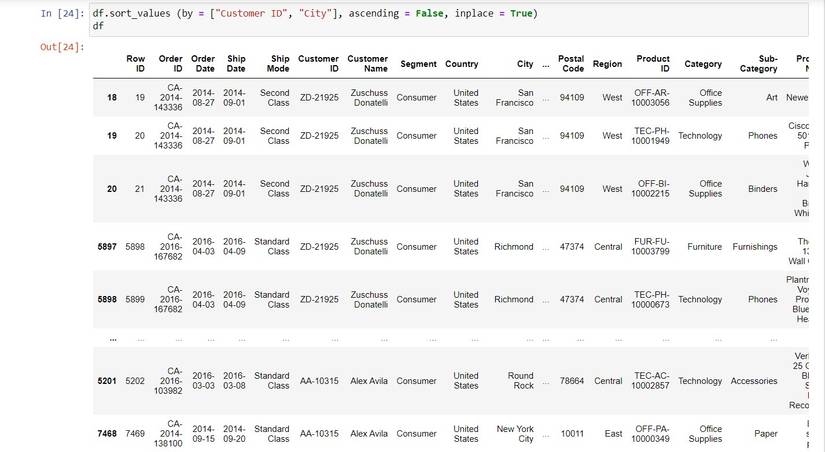The image size is (825, 452).
Task: Click Product ID OFF-BI-10002215
Action: click(x=651, y=189)
